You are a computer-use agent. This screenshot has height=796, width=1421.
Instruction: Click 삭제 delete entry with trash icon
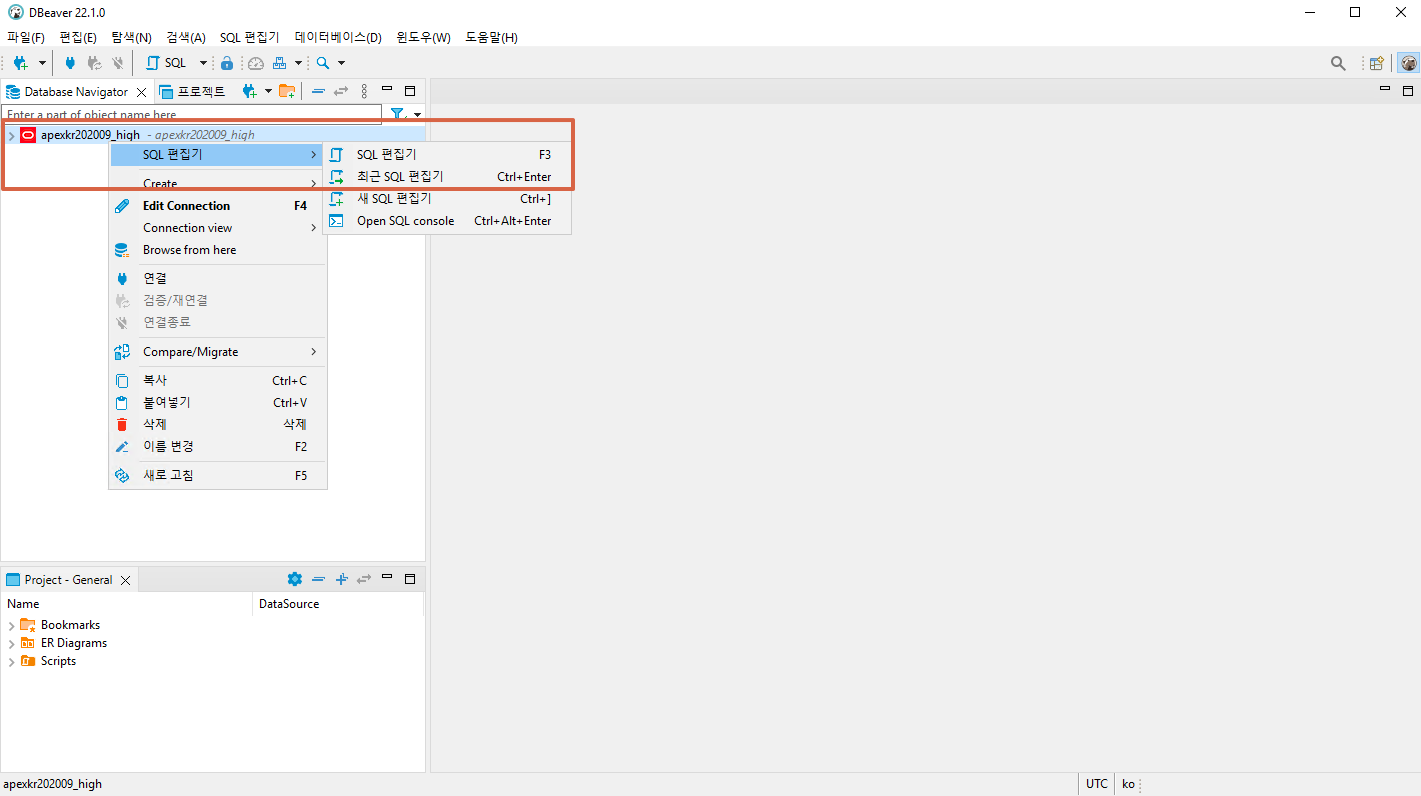tap(217, 425)
